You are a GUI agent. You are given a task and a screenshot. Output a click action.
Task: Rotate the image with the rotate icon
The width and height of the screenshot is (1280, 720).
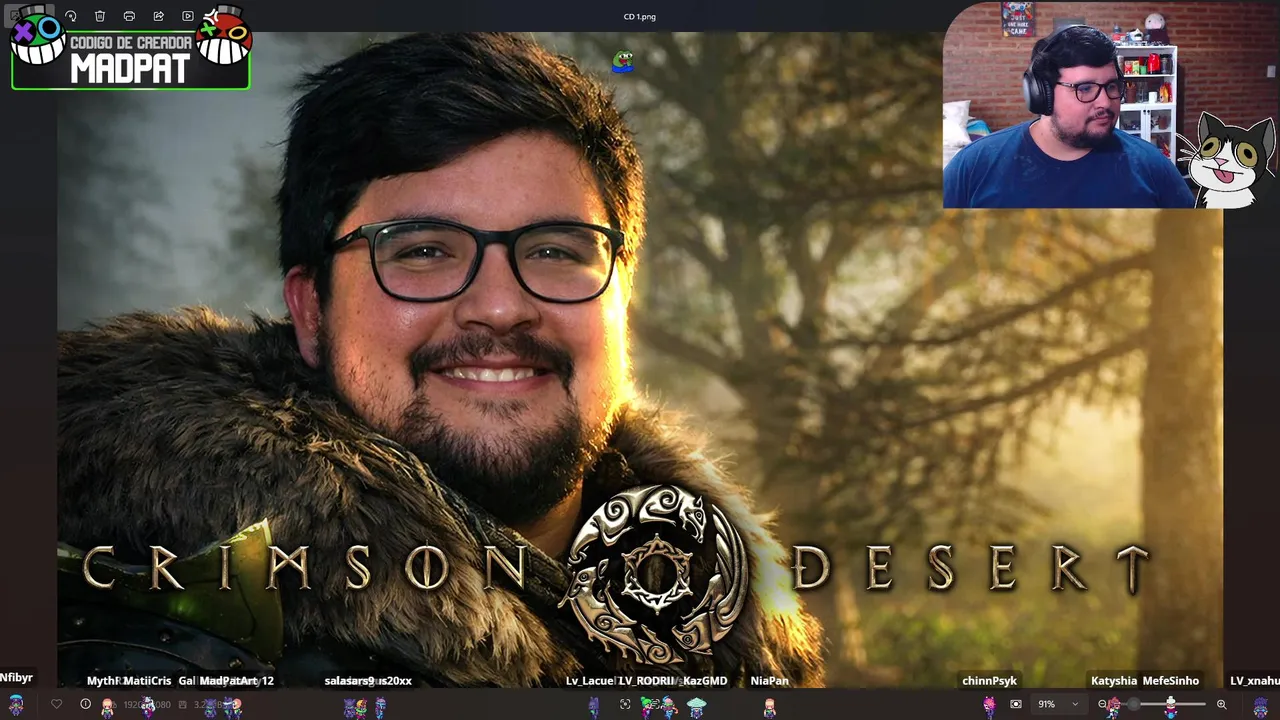point(71,16)
